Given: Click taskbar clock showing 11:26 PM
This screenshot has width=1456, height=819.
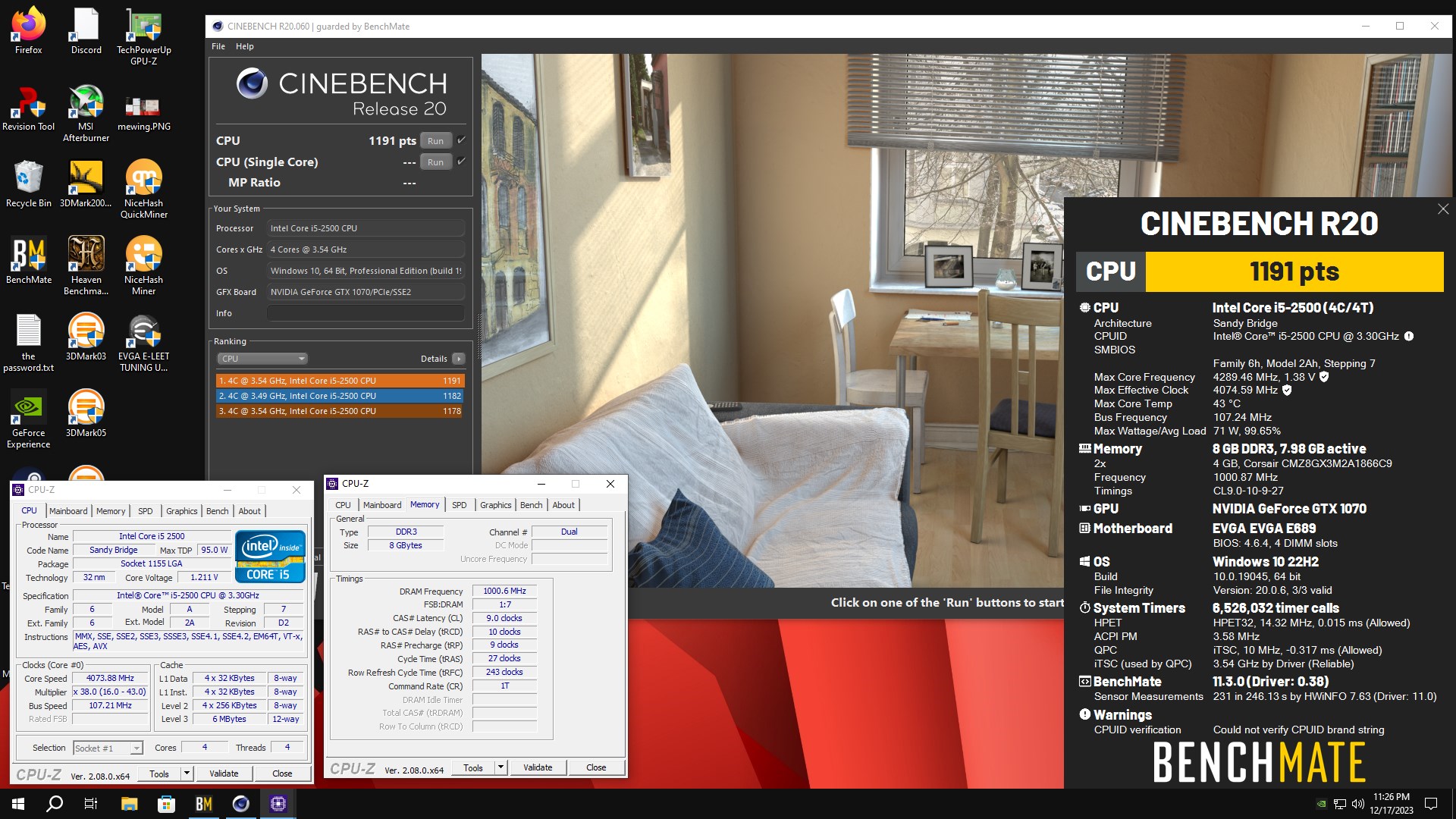Looking at the screenshot, I should coord(1392,804).
